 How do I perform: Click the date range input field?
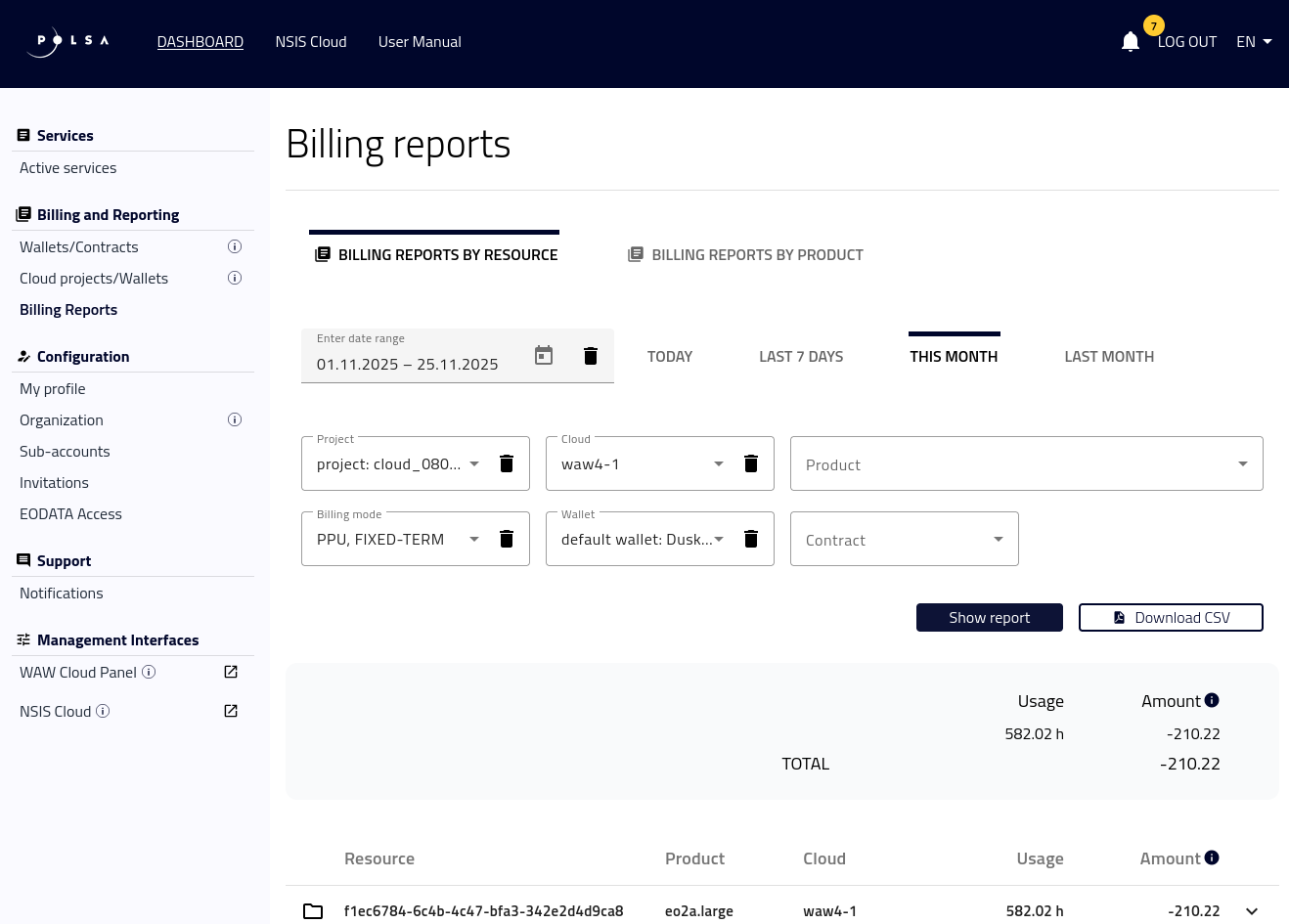coord(411,364)
